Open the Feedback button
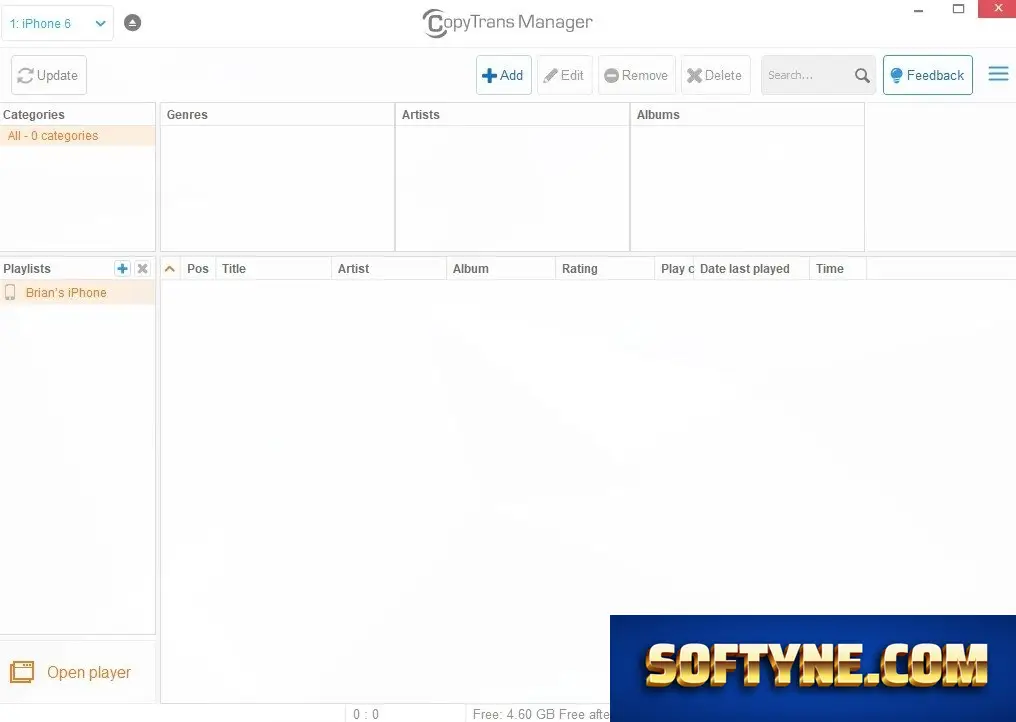 click(927, 75)
